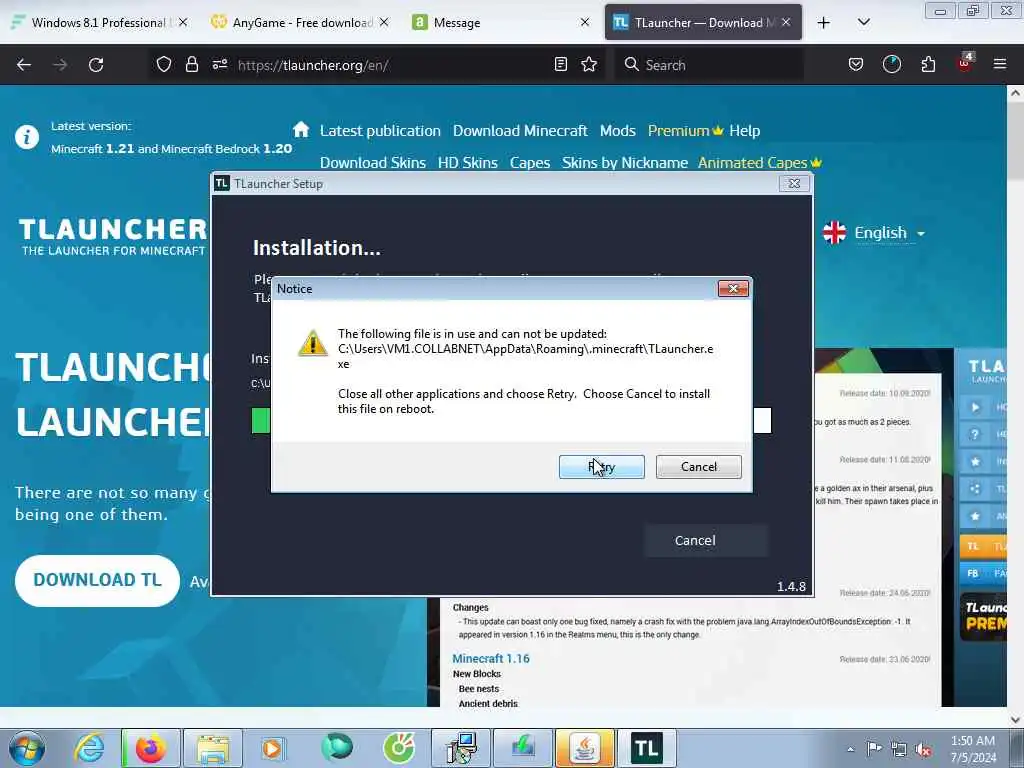Click the DOWNLOAD TL button
This screenshot has height=768, width=1024.
click(x=97, y=580)
